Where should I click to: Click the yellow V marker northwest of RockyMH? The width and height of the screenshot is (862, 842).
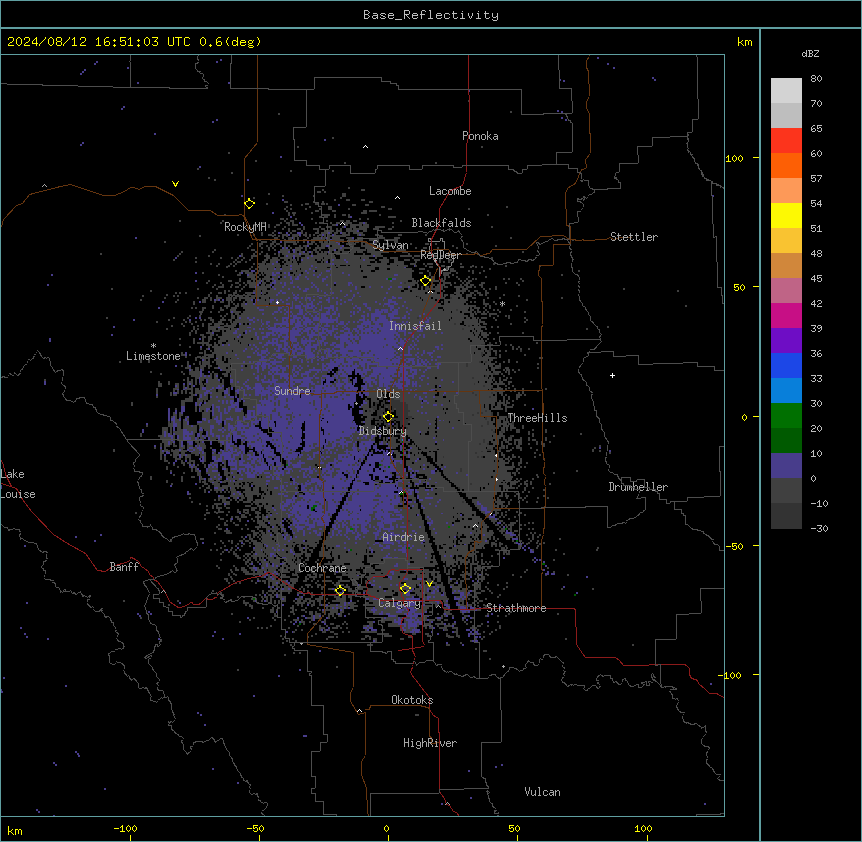tap(175, 184)
